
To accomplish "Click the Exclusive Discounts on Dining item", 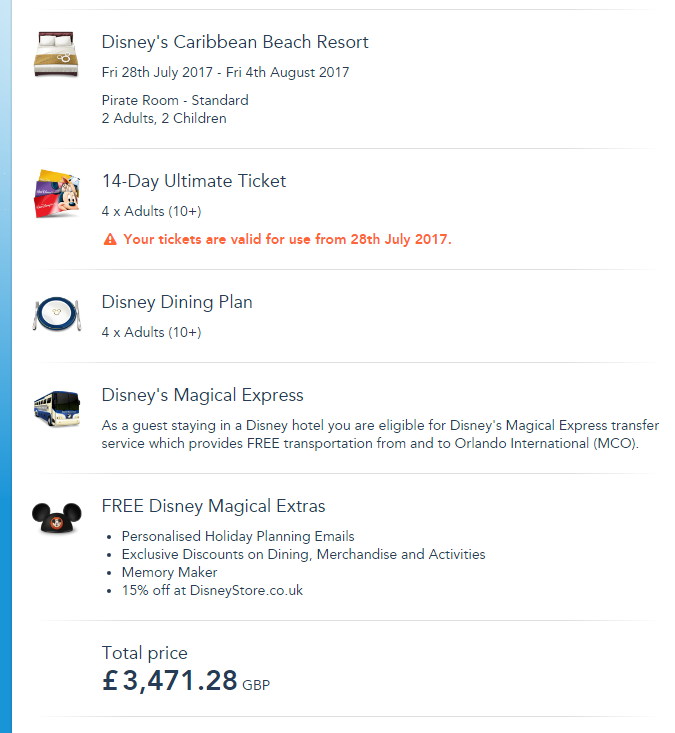I will point(303,554).
